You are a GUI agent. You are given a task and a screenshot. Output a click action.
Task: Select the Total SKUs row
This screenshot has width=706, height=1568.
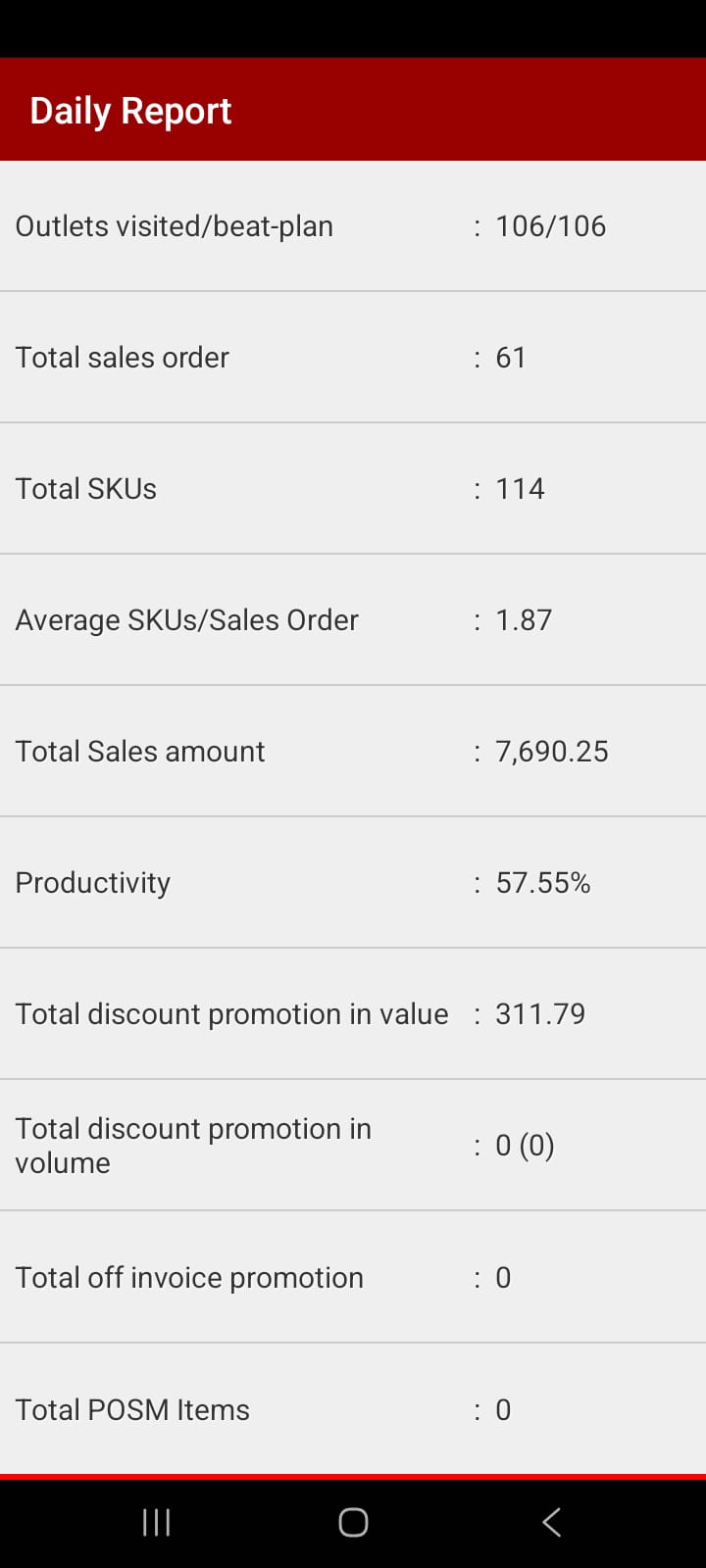353,489
